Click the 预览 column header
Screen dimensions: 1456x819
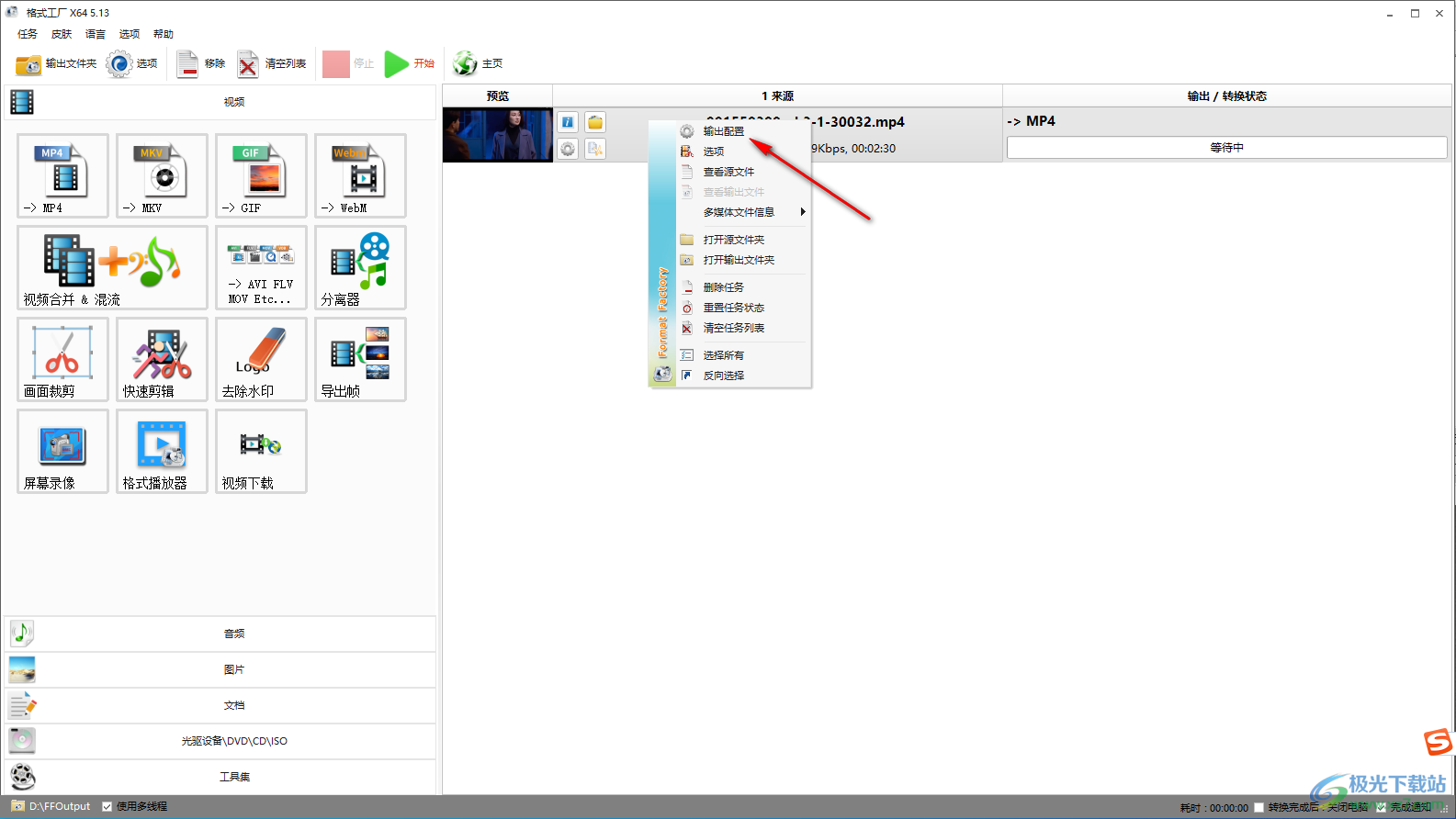(498, 95)
